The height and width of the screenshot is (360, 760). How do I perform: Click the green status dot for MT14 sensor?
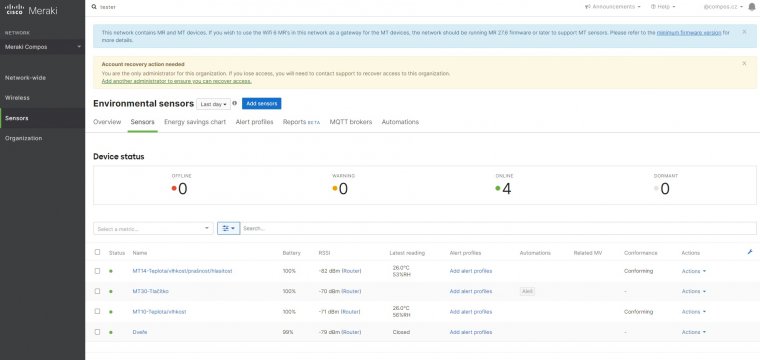[111, 271]
